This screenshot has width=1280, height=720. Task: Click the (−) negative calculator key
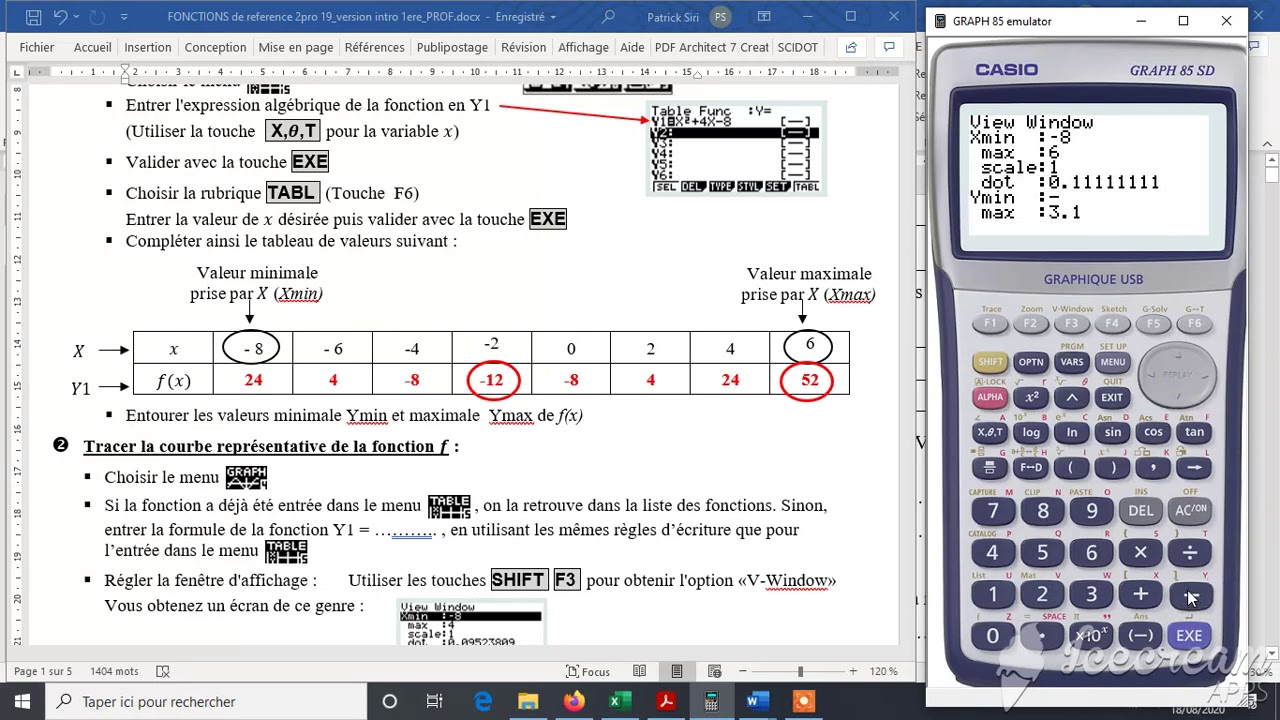point(1140,636)
